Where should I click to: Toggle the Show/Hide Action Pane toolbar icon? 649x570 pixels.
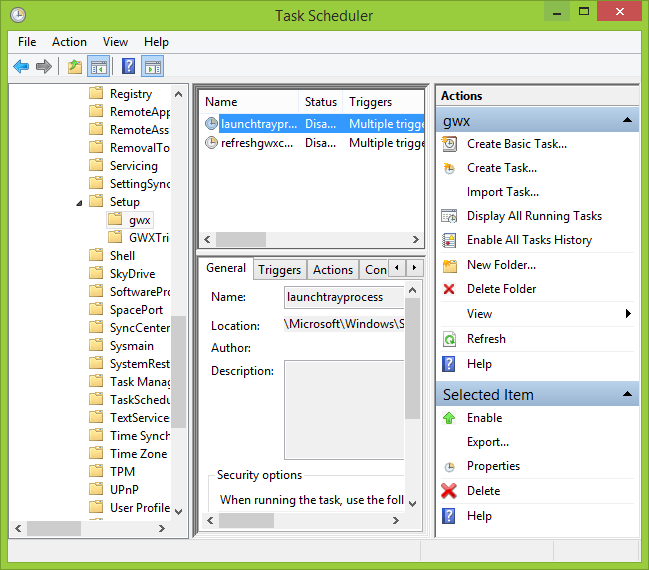tap(153, 66)
